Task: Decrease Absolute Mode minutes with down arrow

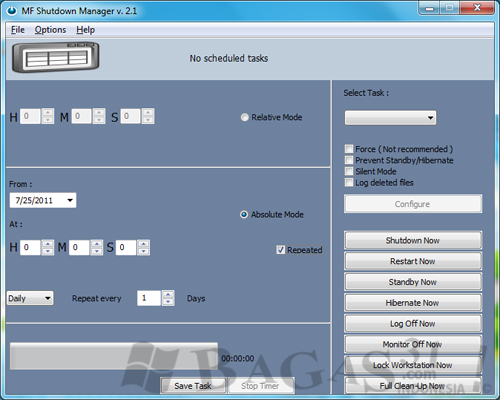Action: pyautogui.click(x=97, y=251)
